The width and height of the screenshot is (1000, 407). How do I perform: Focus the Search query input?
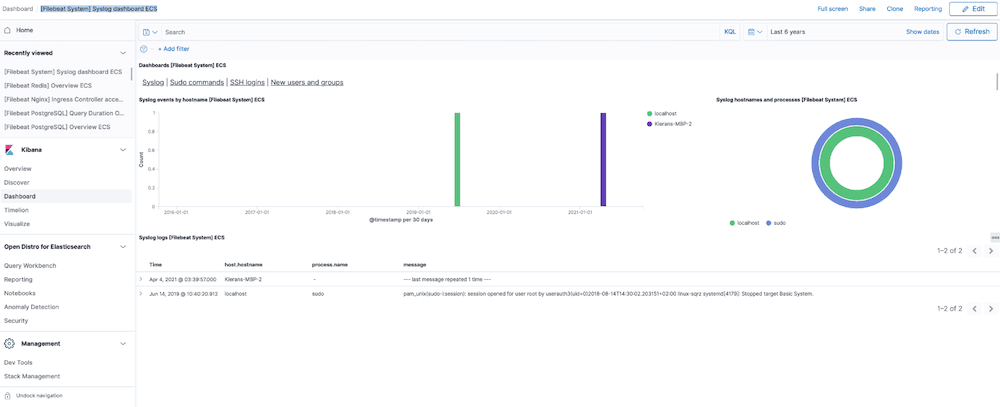click(x=440, y=32)
